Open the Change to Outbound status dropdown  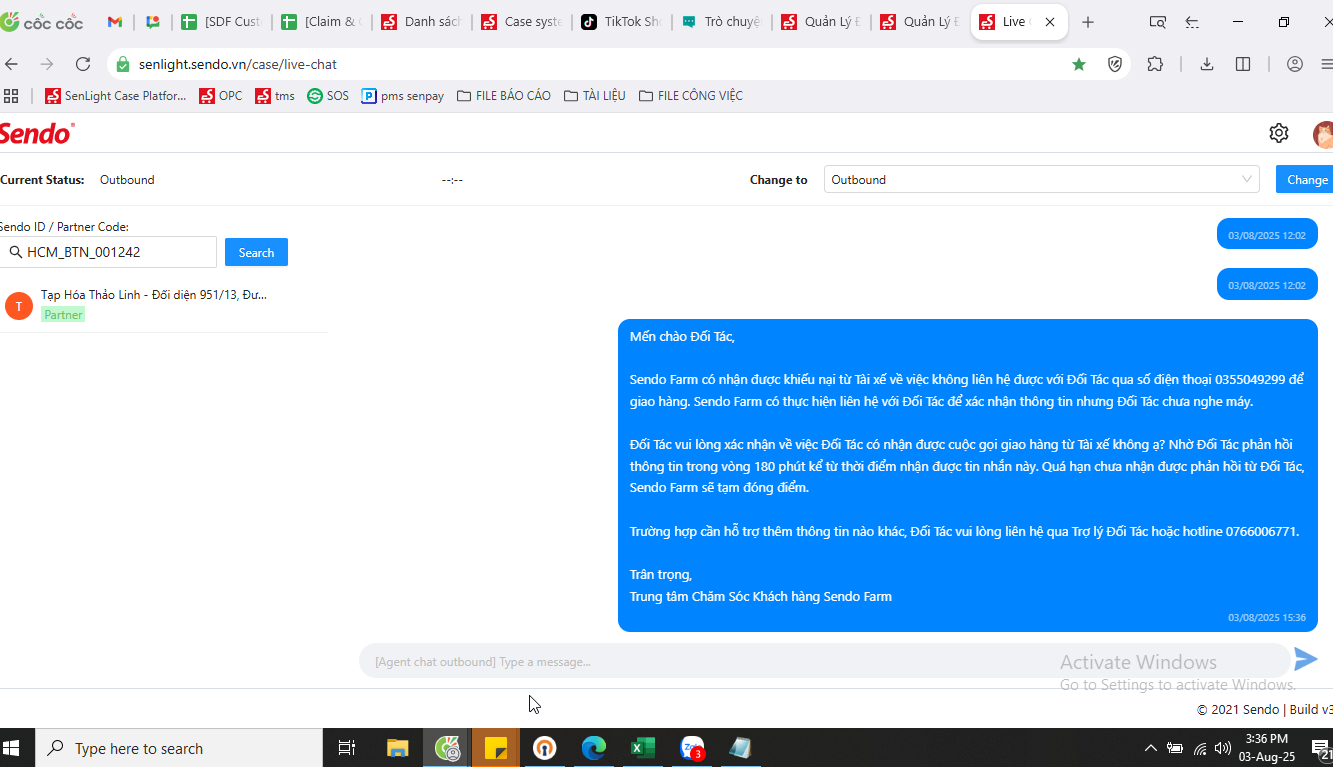click(x=1041, y=180)
